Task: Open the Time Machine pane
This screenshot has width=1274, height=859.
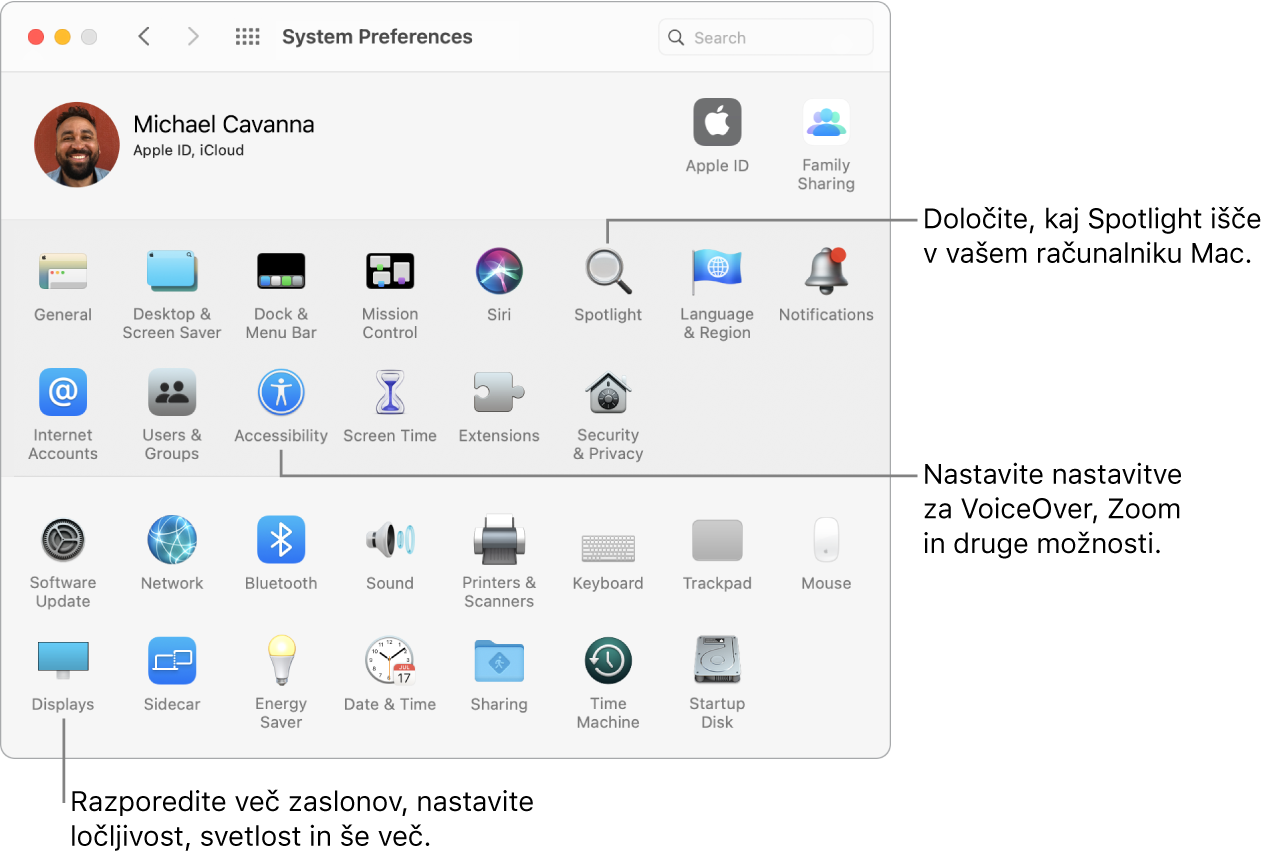Action: pos(607,661)
